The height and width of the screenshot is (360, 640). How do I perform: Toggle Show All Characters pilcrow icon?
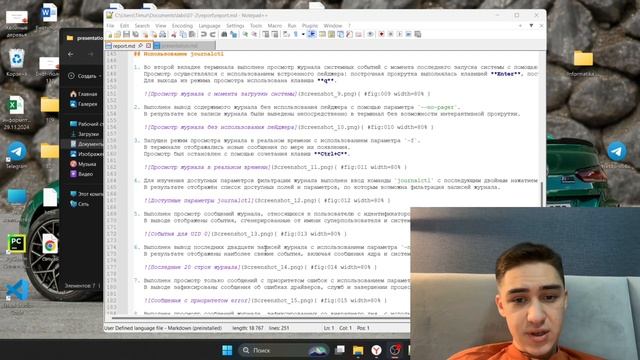(x=296, y=34)
